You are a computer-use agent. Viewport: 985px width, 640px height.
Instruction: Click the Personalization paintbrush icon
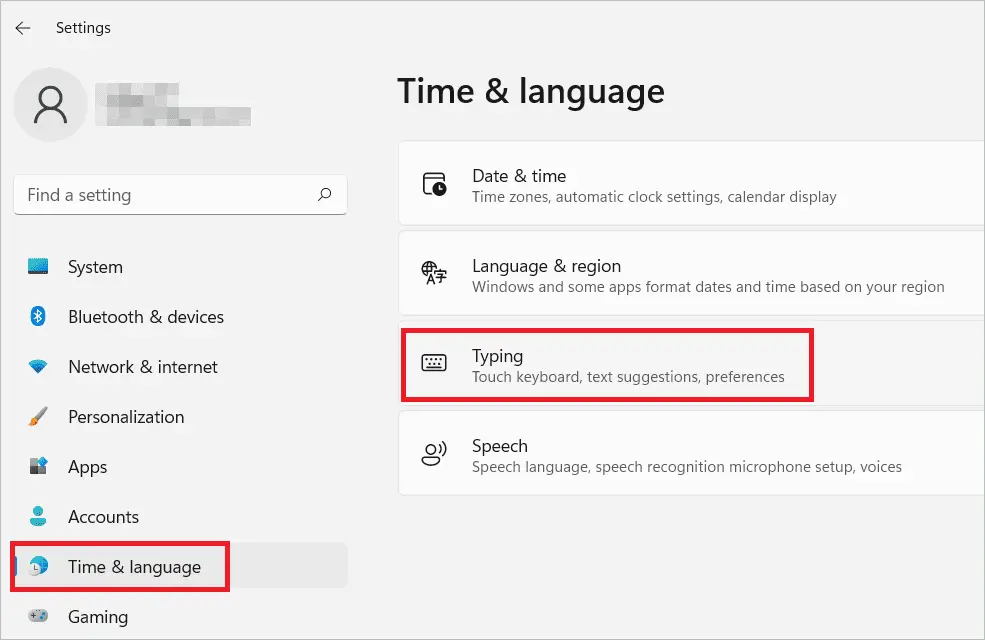pyautogui.click(x=38, y=417)
